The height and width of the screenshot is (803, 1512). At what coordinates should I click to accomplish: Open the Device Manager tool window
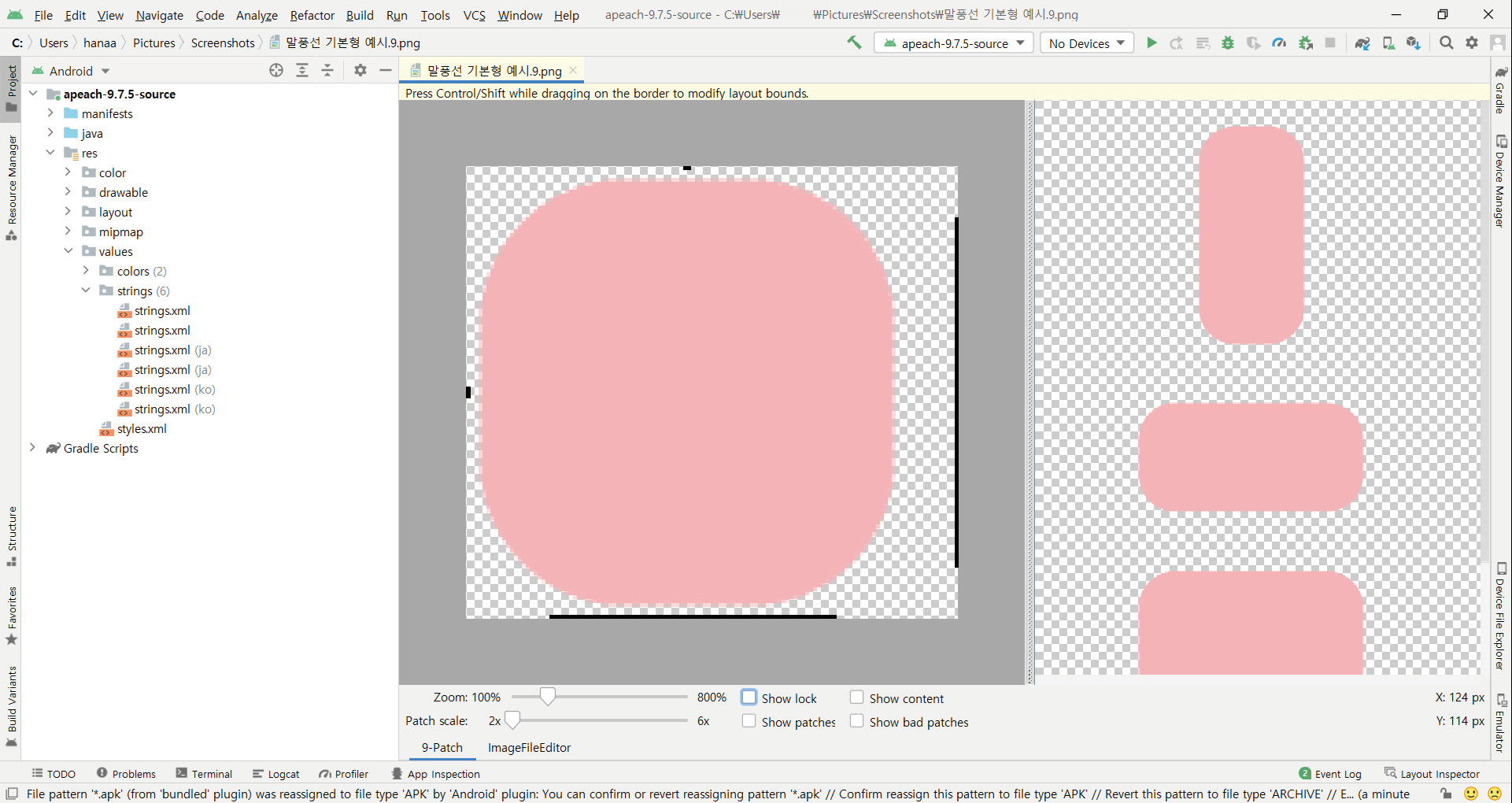point(1501,181)
